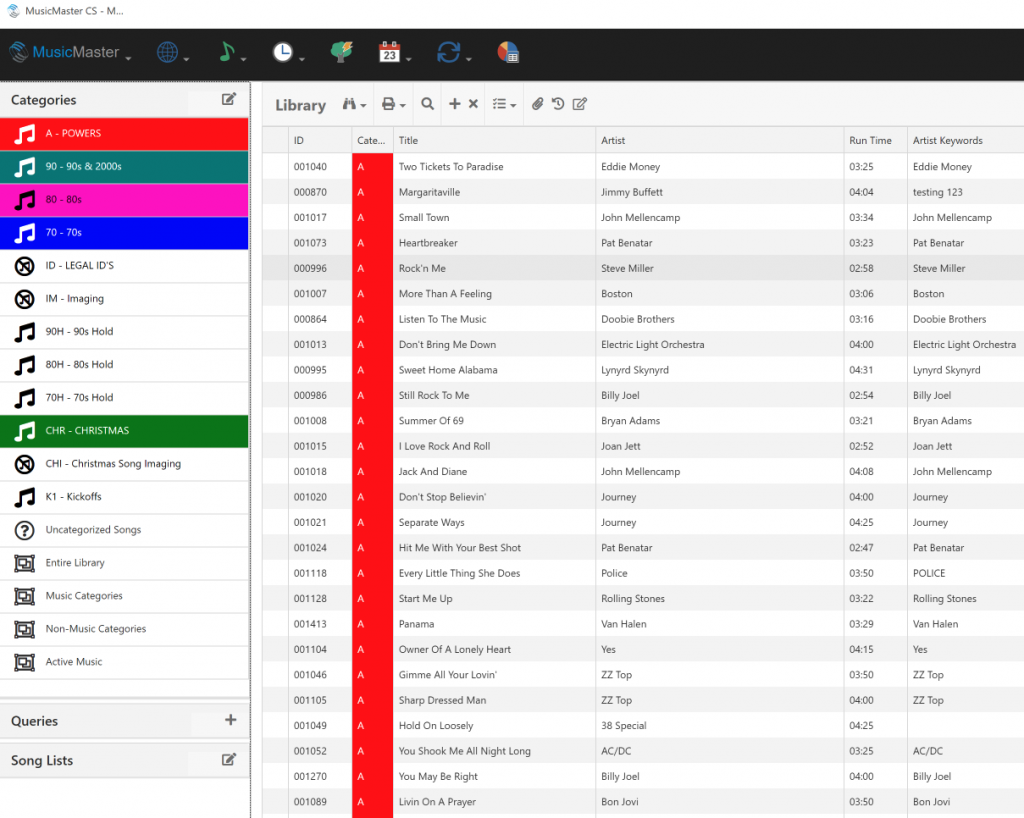Edit the Categories panel
This screenshot has width=1024, height=818.
tap(229, 99)
